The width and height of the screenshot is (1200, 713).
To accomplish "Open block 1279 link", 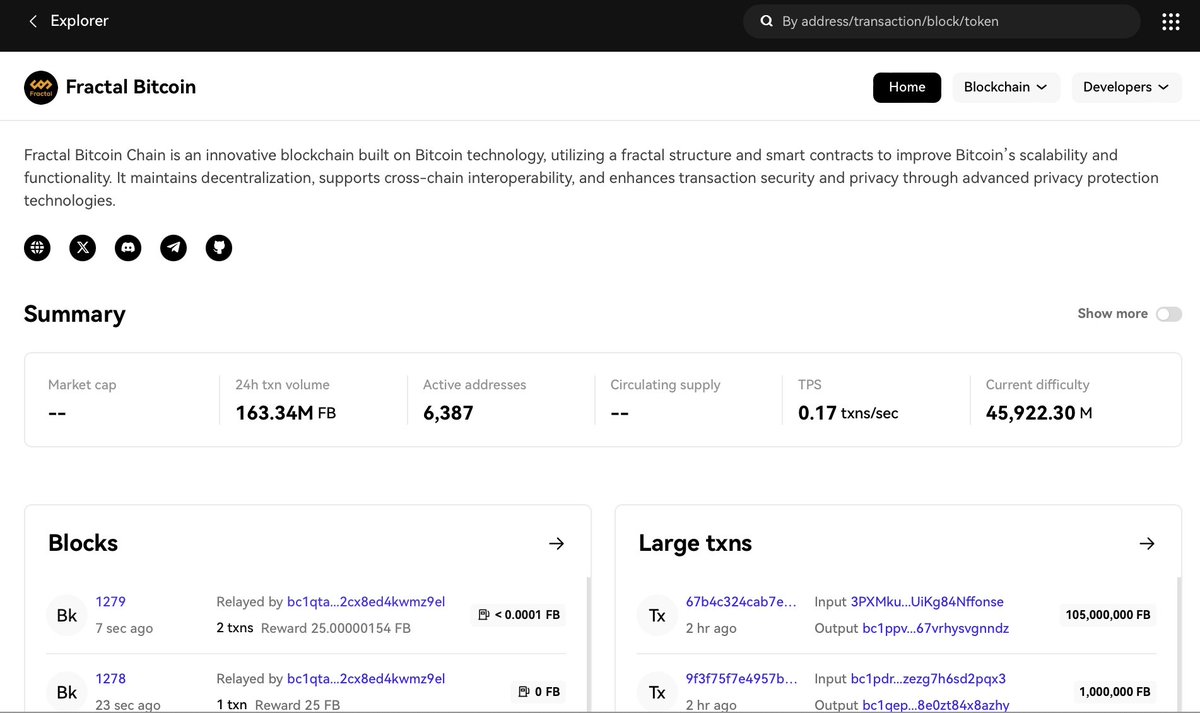I will pyautogui.click(x=110, y=602).
